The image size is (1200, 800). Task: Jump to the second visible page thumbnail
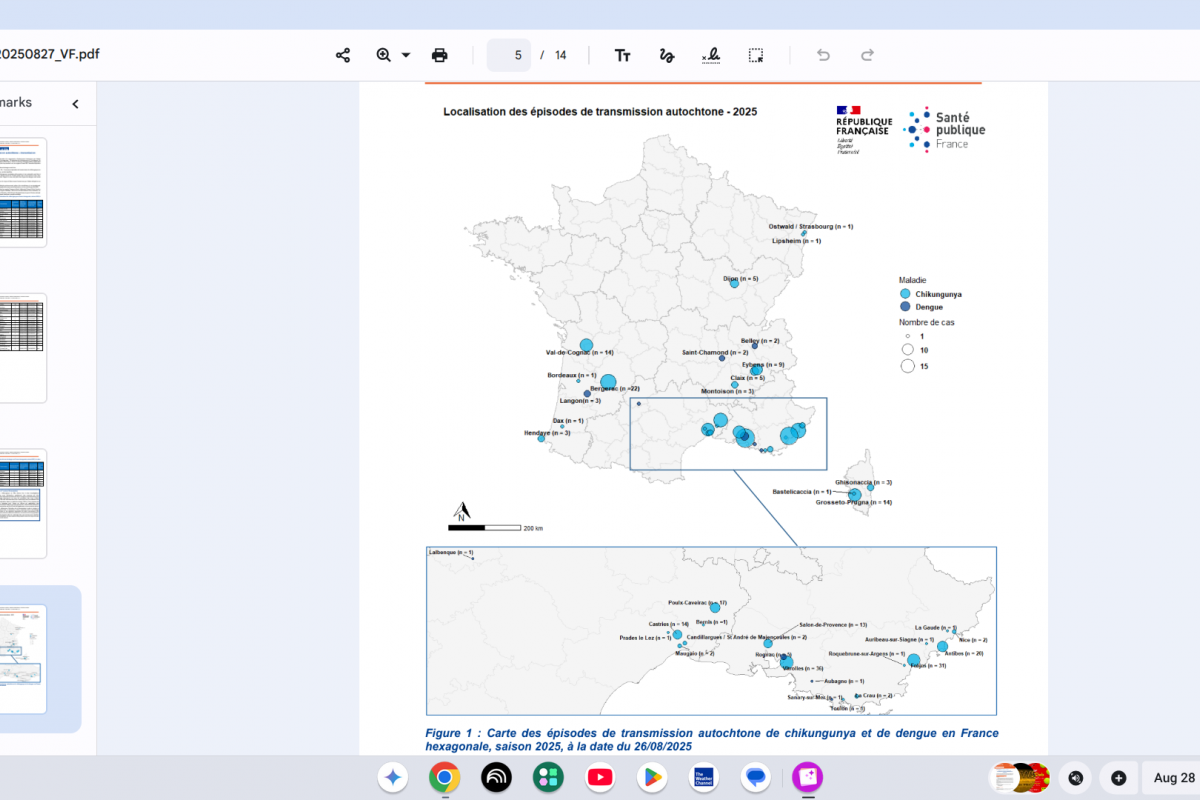[20, 347]
